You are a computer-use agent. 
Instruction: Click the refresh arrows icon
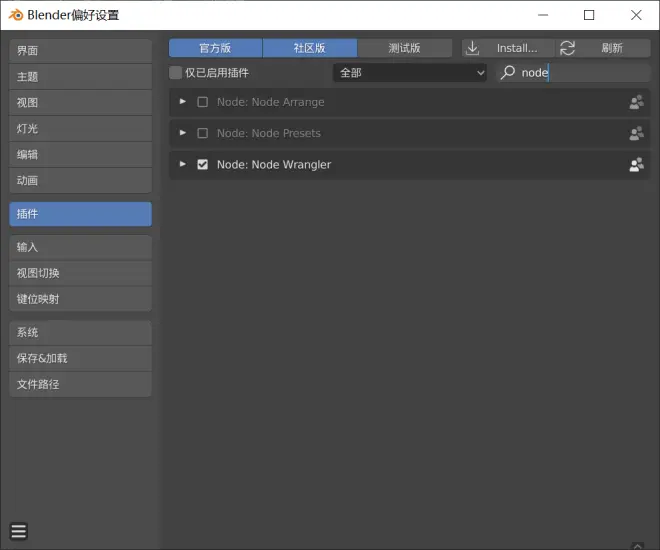pos(567,48)
